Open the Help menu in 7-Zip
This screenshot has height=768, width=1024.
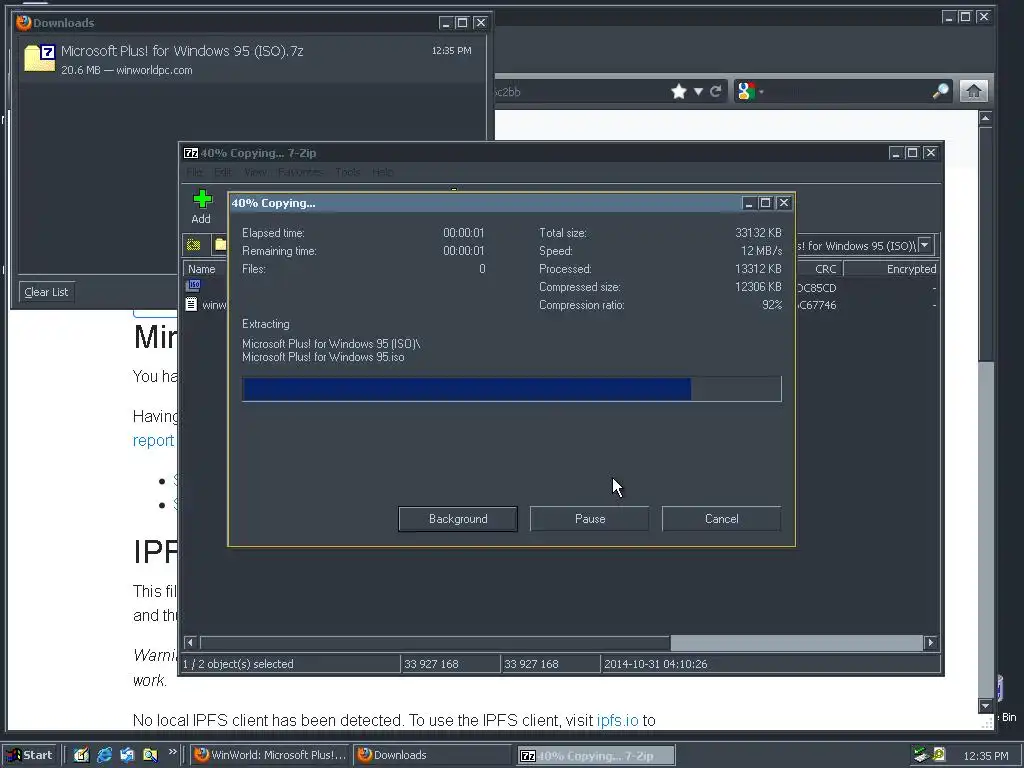coord(383,172)
